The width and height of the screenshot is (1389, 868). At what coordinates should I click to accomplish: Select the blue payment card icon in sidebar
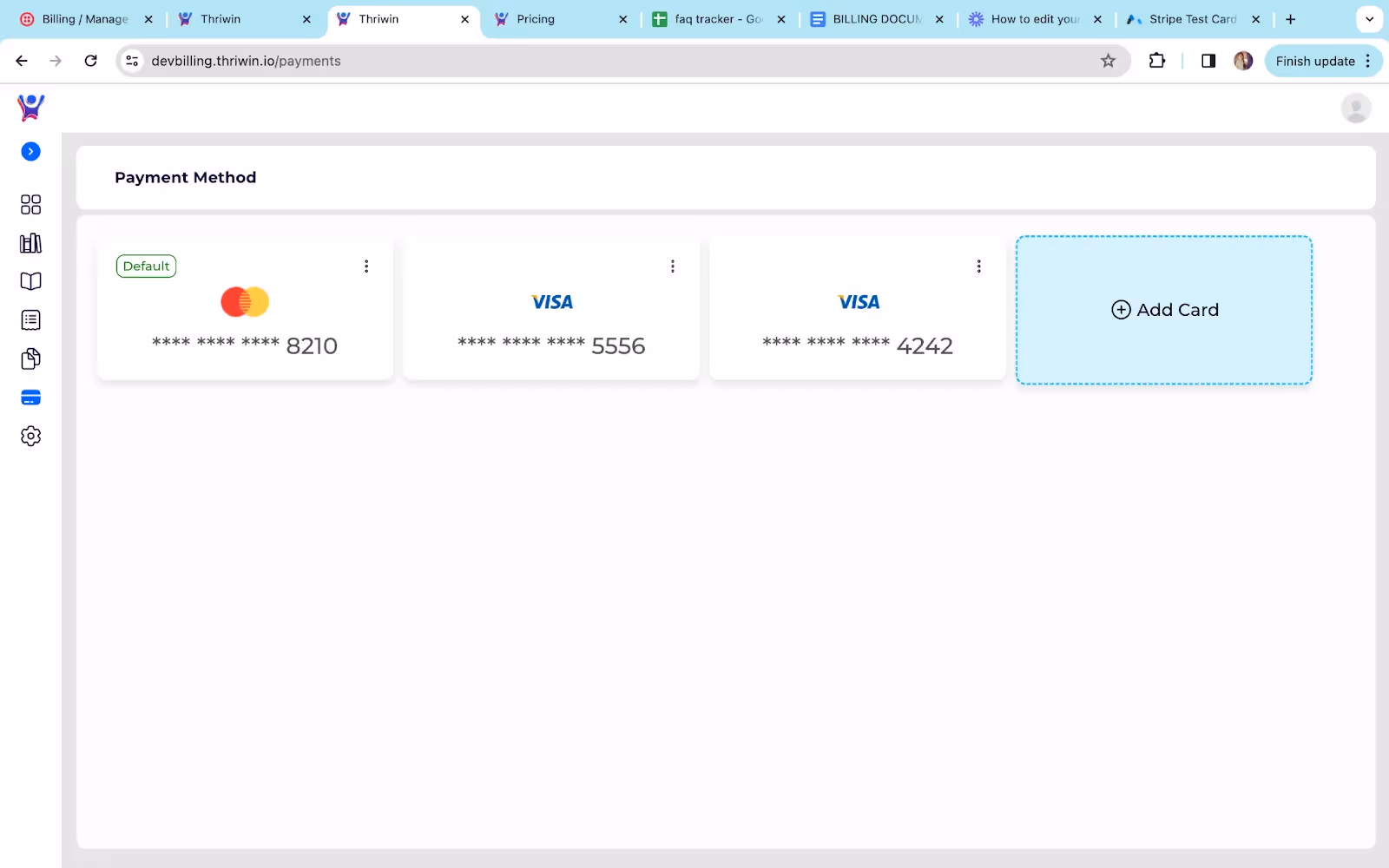point(30,398)
